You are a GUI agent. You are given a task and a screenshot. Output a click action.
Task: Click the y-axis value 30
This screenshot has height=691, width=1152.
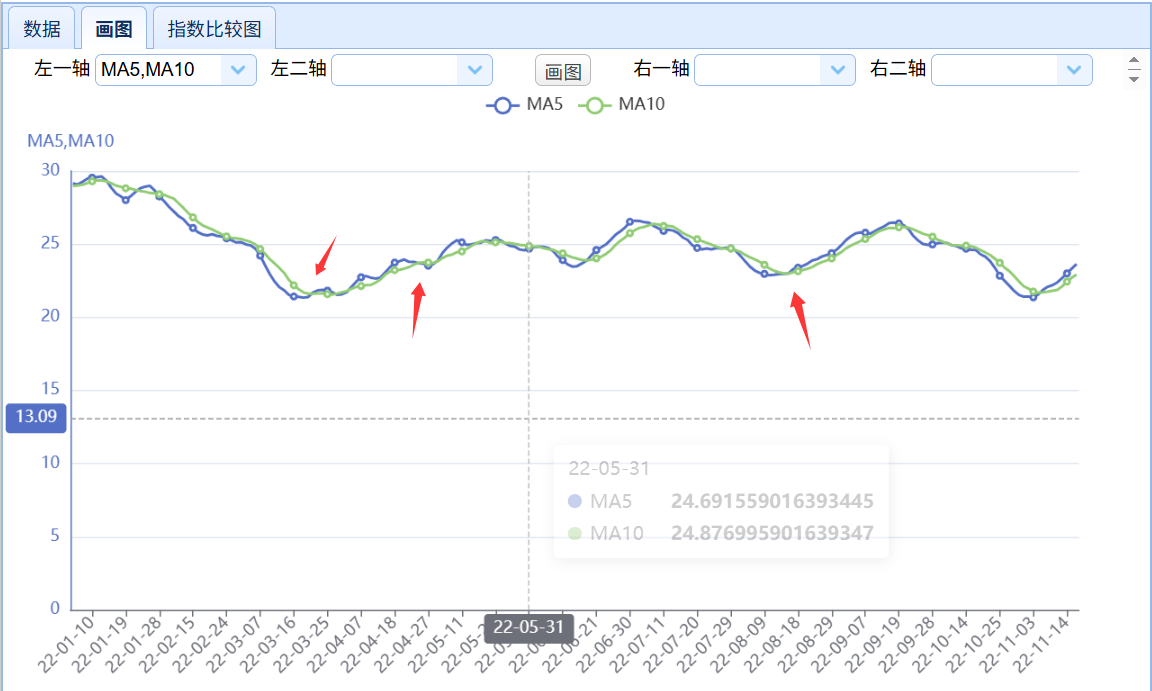[x=50, y=170]
